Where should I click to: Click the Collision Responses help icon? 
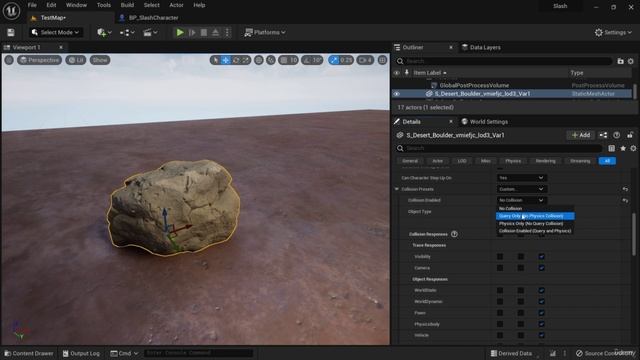click(x=454, y=234)
